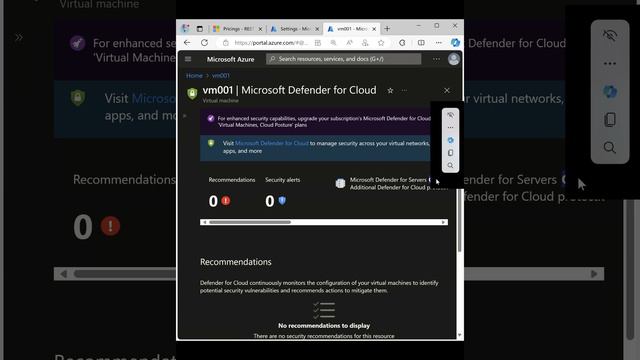This screenshot has width=640, height=360.
Task: Go to Home breadcrumb link
Action: tap(194, 76)
